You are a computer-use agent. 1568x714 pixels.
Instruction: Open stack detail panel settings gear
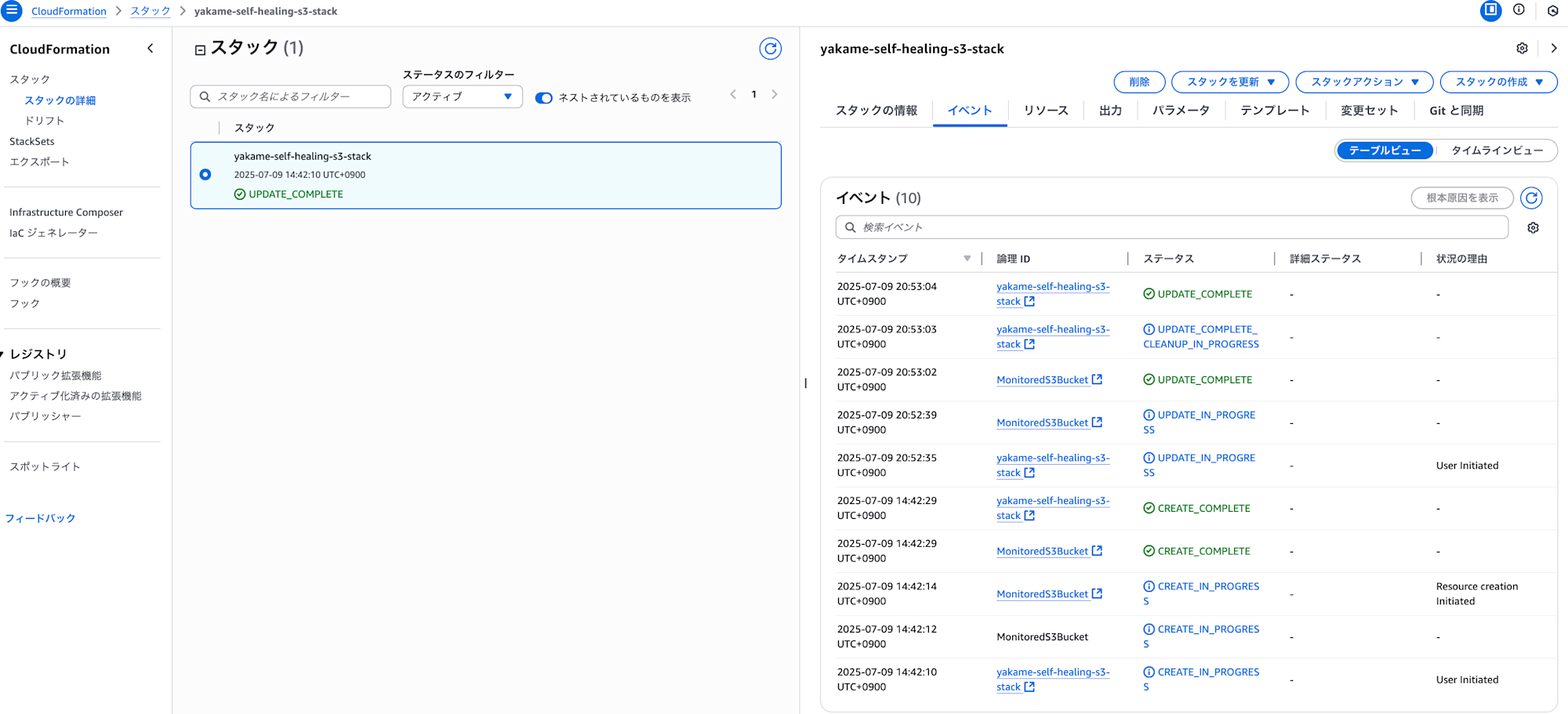coord(1522,49)
